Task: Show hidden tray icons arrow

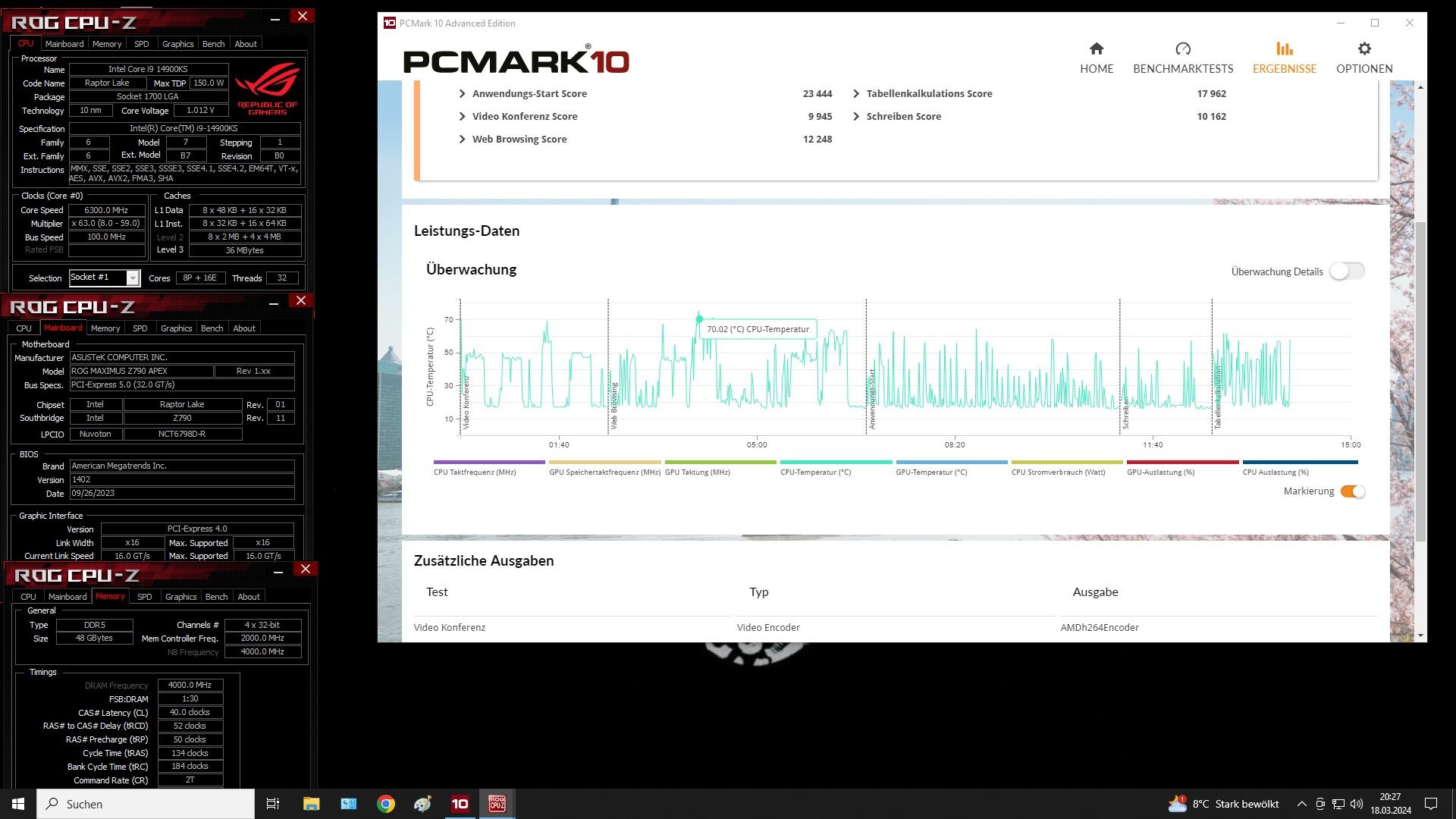Action: (1301, 804)
